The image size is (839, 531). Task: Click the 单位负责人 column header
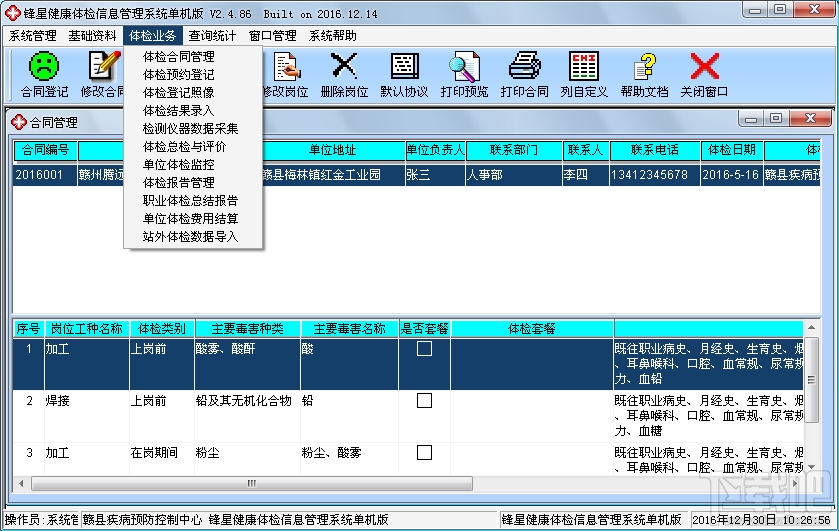435,150
